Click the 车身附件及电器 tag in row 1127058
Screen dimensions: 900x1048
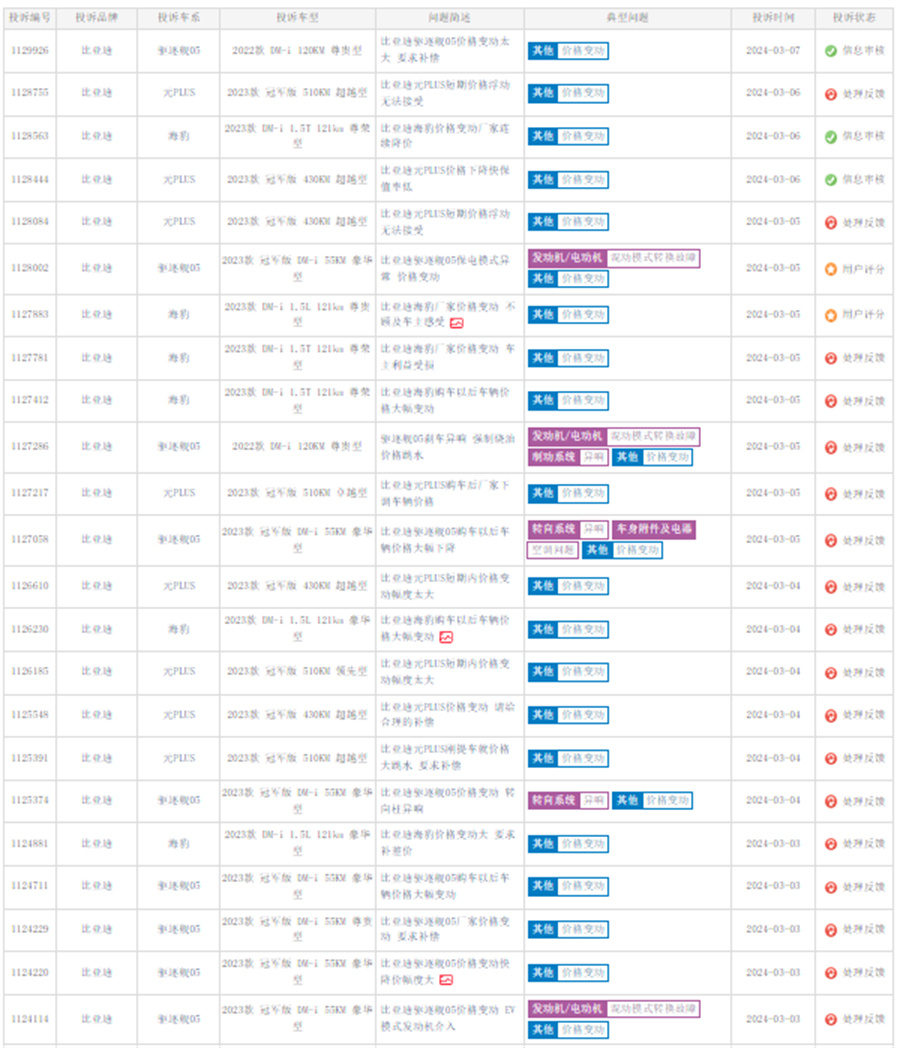click(x=654, y=529)
